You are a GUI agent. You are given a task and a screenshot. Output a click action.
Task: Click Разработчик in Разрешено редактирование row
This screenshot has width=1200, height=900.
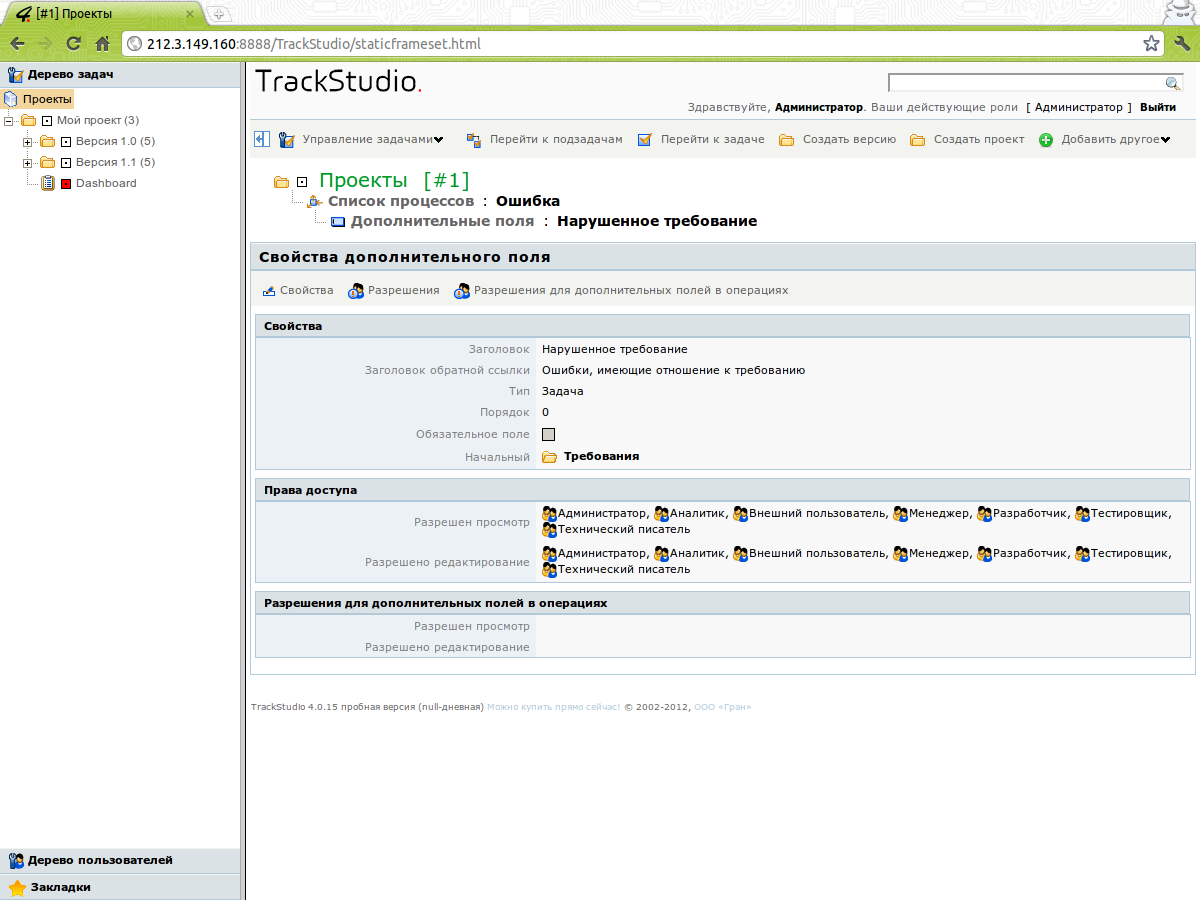(x=1030, y=553)
